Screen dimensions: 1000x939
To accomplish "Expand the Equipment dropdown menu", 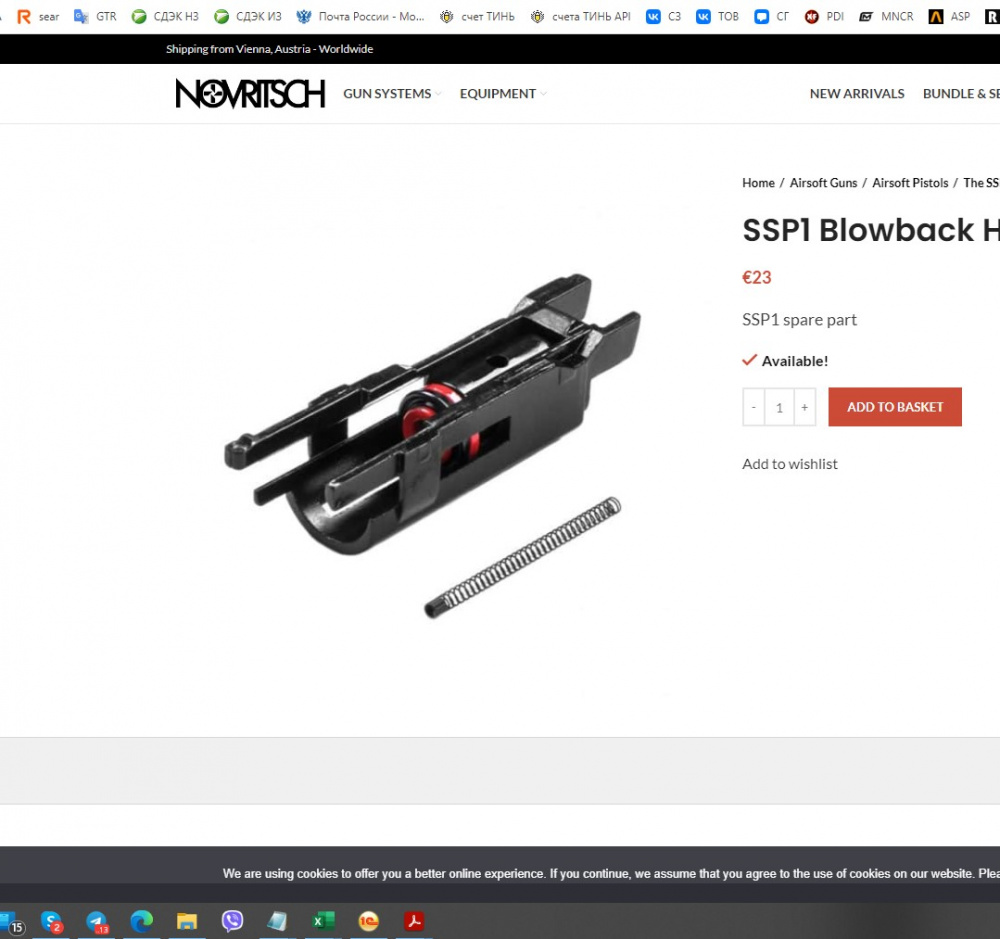I will pos(502,94).
